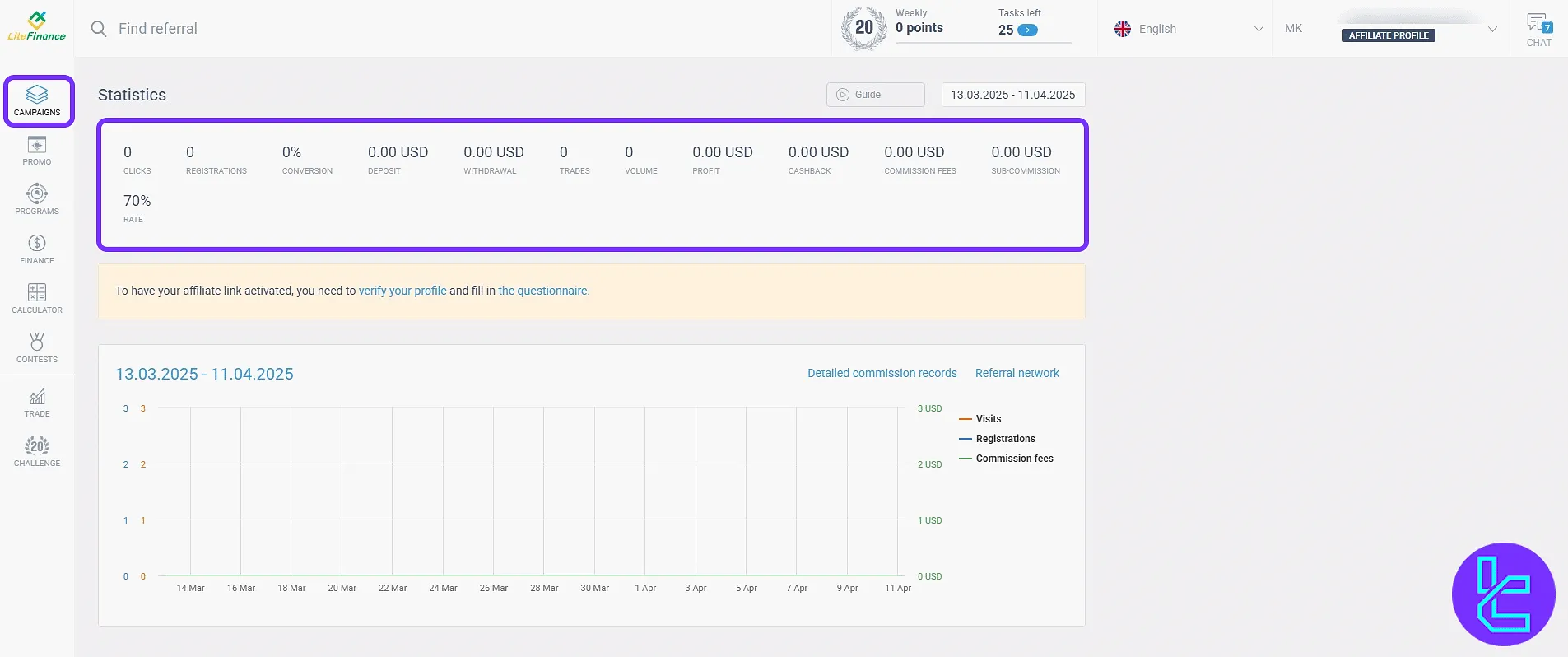Viewport: 1568px width, 657px height.
Task: Click the chart date range heading
Action: 204,374
